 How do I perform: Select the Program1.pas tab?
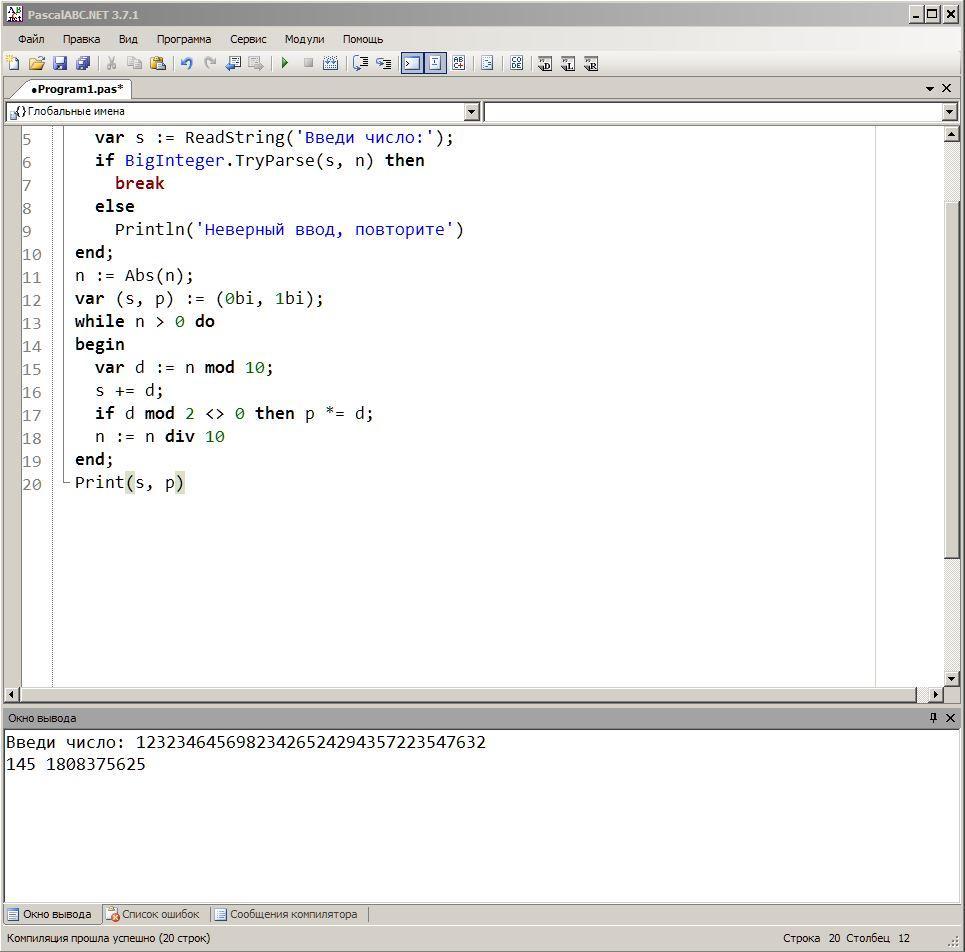pyautogui.click(x=77, y=89)
